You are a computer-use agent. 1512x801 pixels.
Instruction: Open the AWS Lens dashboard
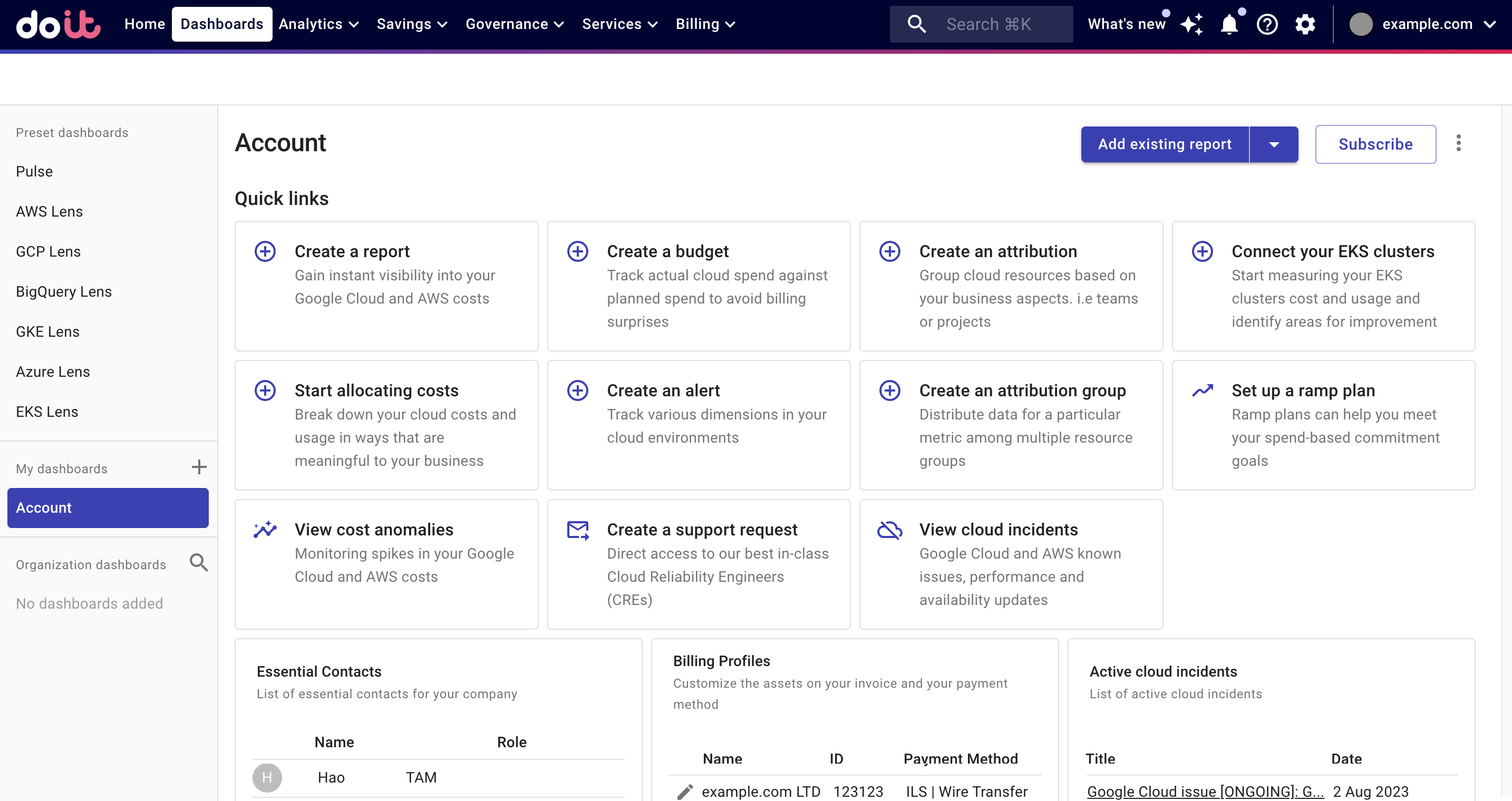[50, 211]
